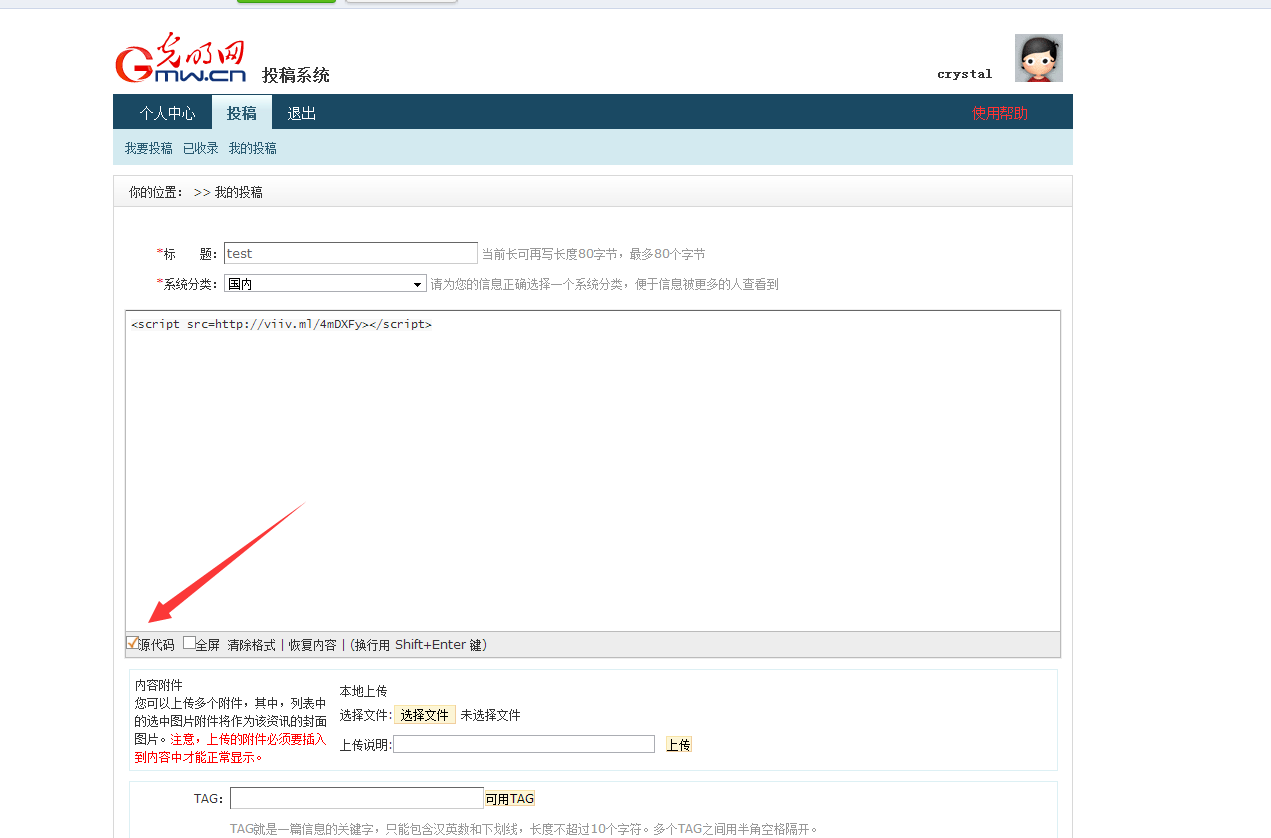
Task: Click the 未选择文件 status text
Action: 491,715
